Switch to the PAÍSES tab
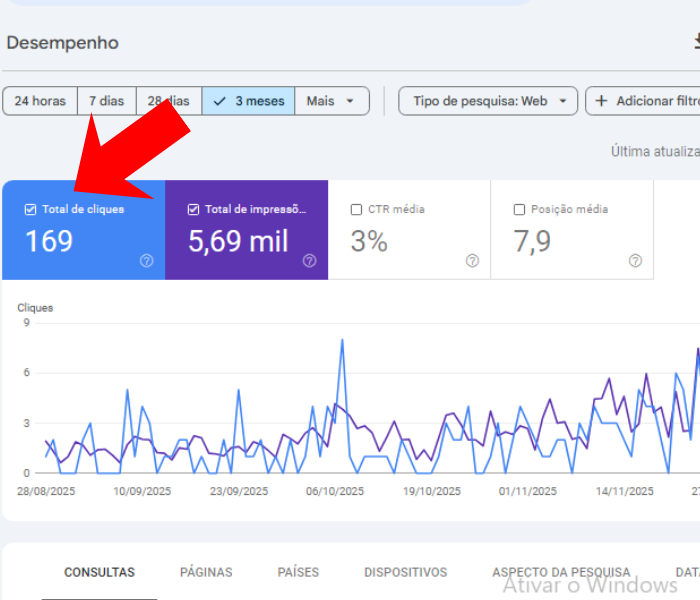Viewport: 700px width, 600px height. pyautogui.click(x=298, y=573)
